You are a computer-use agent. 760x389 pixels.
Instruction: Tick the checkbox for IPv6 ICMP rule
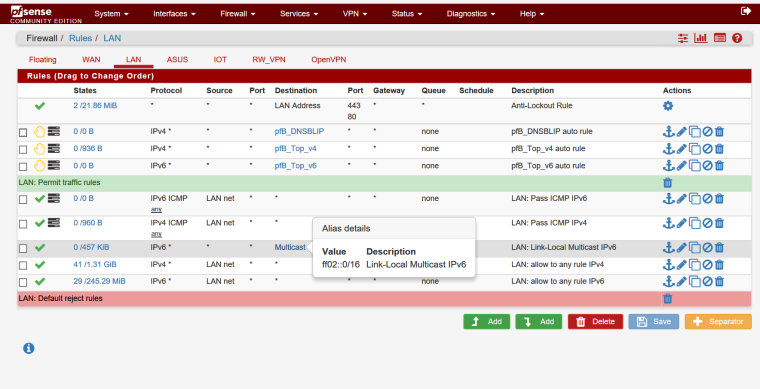(x=23, y=199)
